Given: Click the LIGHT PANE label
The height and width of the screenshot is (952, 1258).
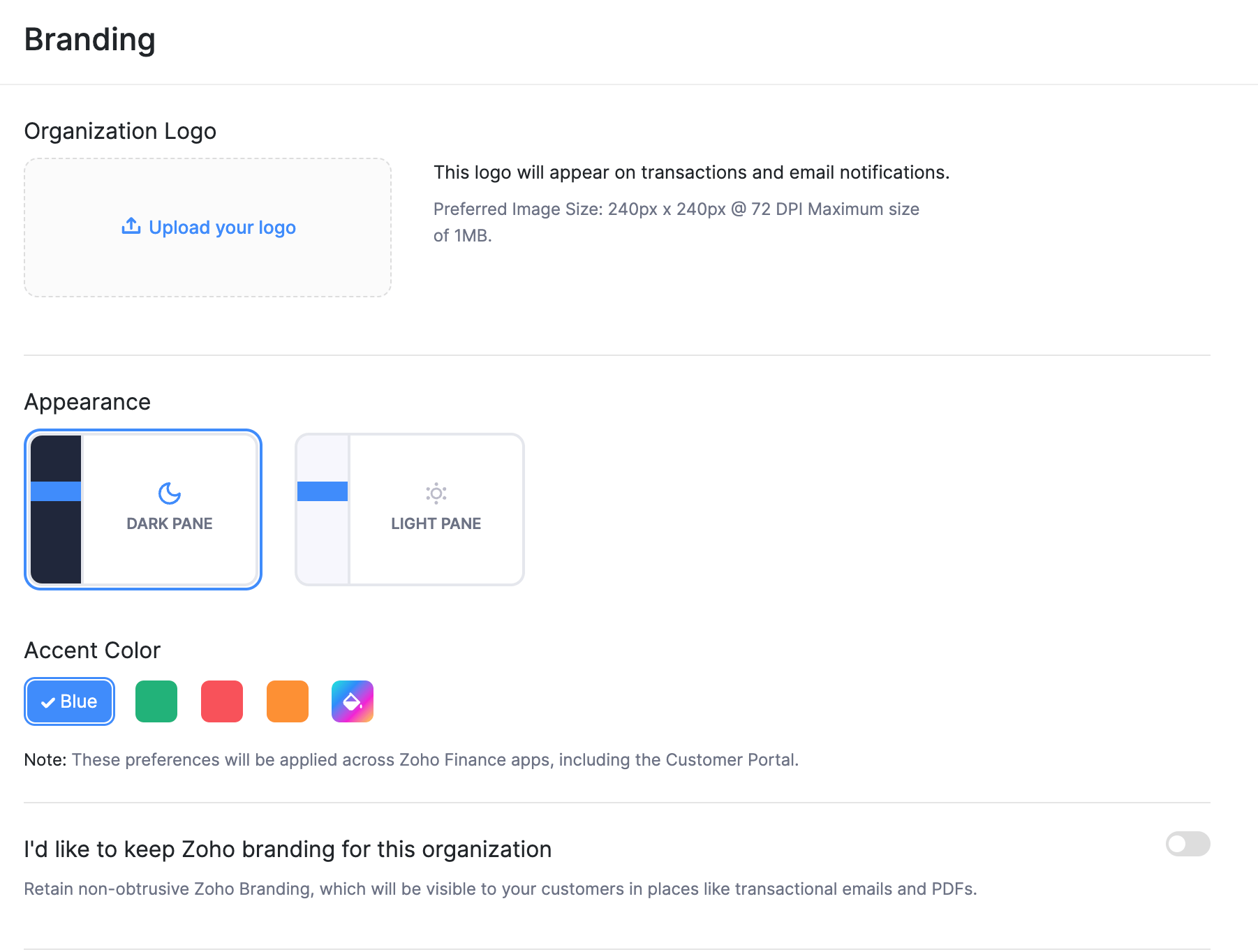Looking at the screenshot, I should (x=436, y=523).
